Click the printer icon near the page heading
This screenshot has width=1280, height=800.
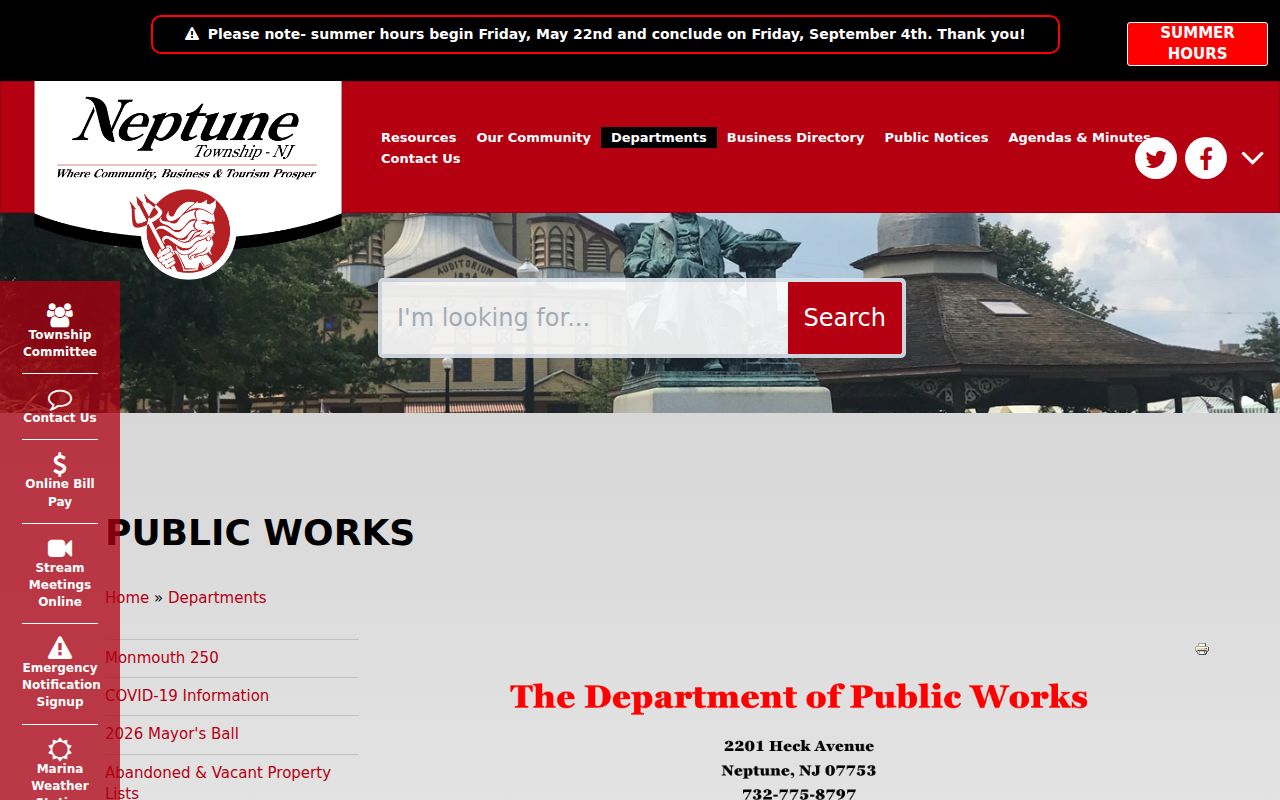coord(1202,649)
